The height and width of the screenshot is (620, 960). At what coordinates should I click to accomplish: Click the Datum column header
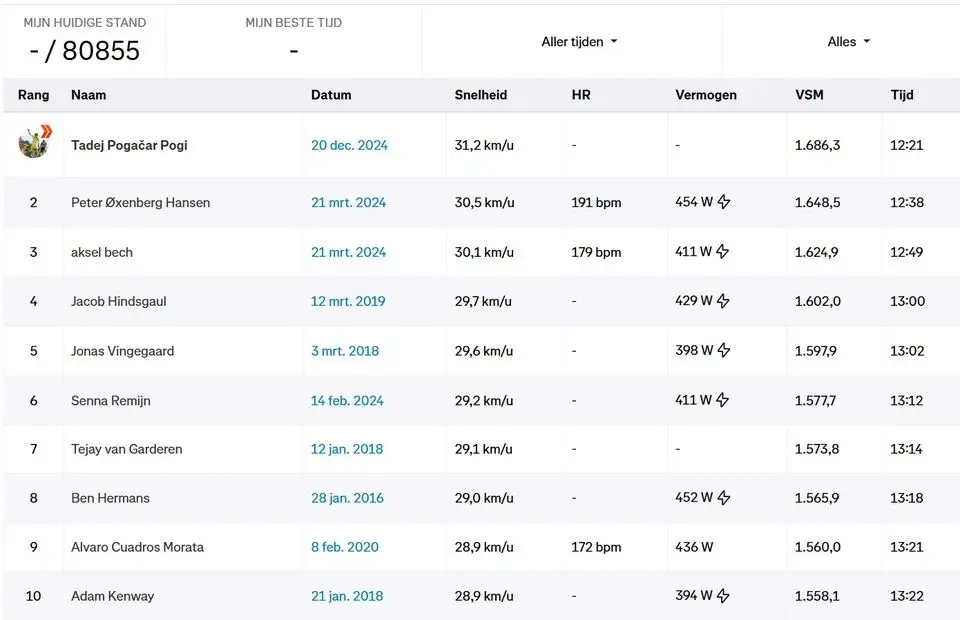pyautogui.click(x=331, y=95)
